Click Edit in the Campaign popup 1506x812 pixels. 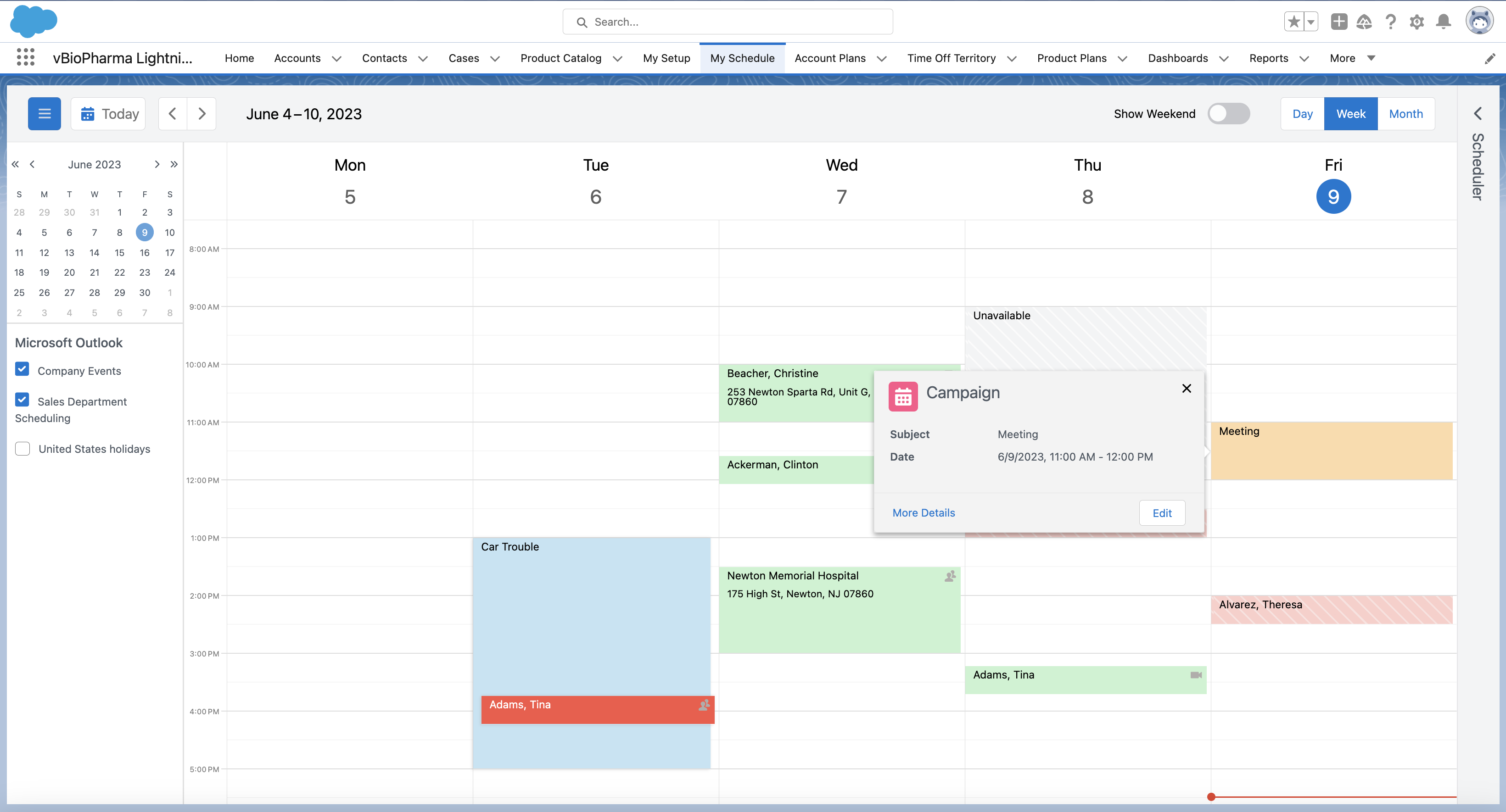pyautogui.click(x=1162, y=513)
